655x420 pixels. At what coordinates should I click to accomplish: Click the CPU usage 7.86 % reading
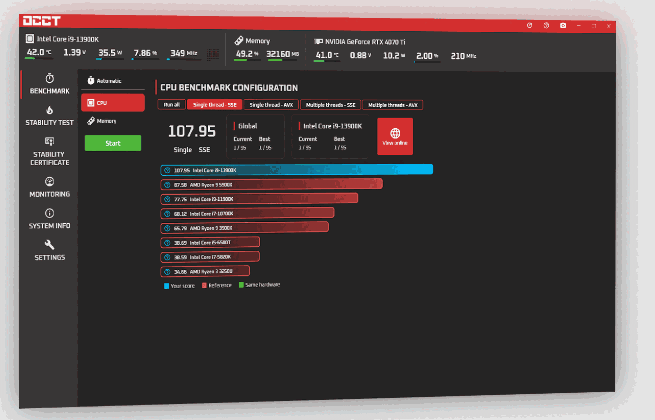point(145,53)
